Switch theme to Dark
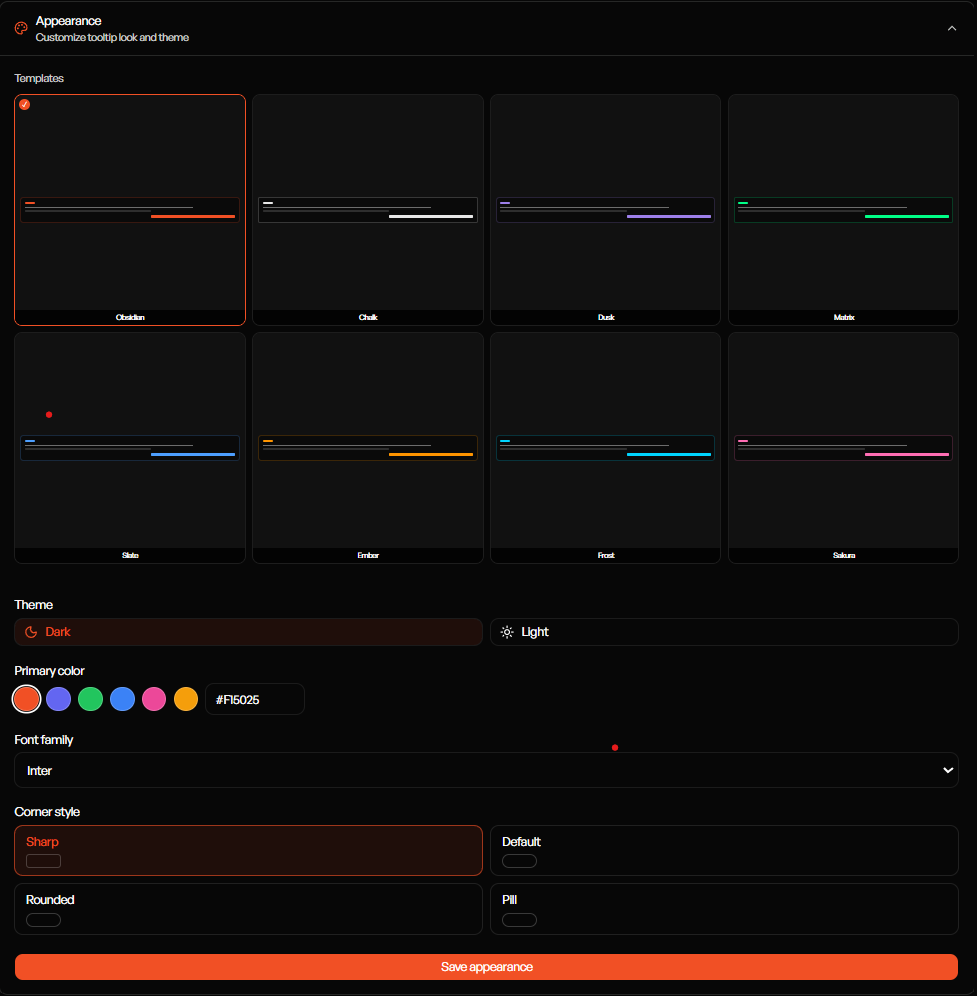Screen dimensions: 977x996 pyautogui.click(x=248, y=632)
